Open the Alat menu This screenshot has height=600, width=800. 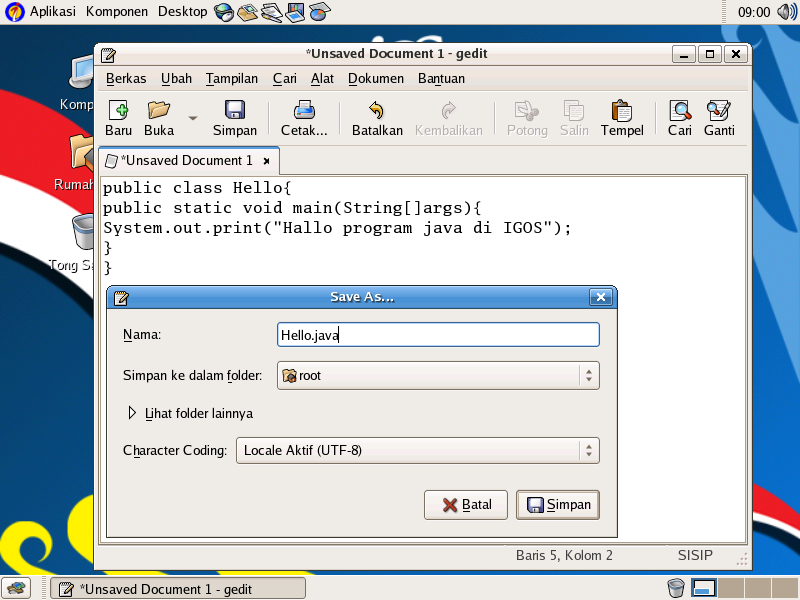(x=322, y=79)
